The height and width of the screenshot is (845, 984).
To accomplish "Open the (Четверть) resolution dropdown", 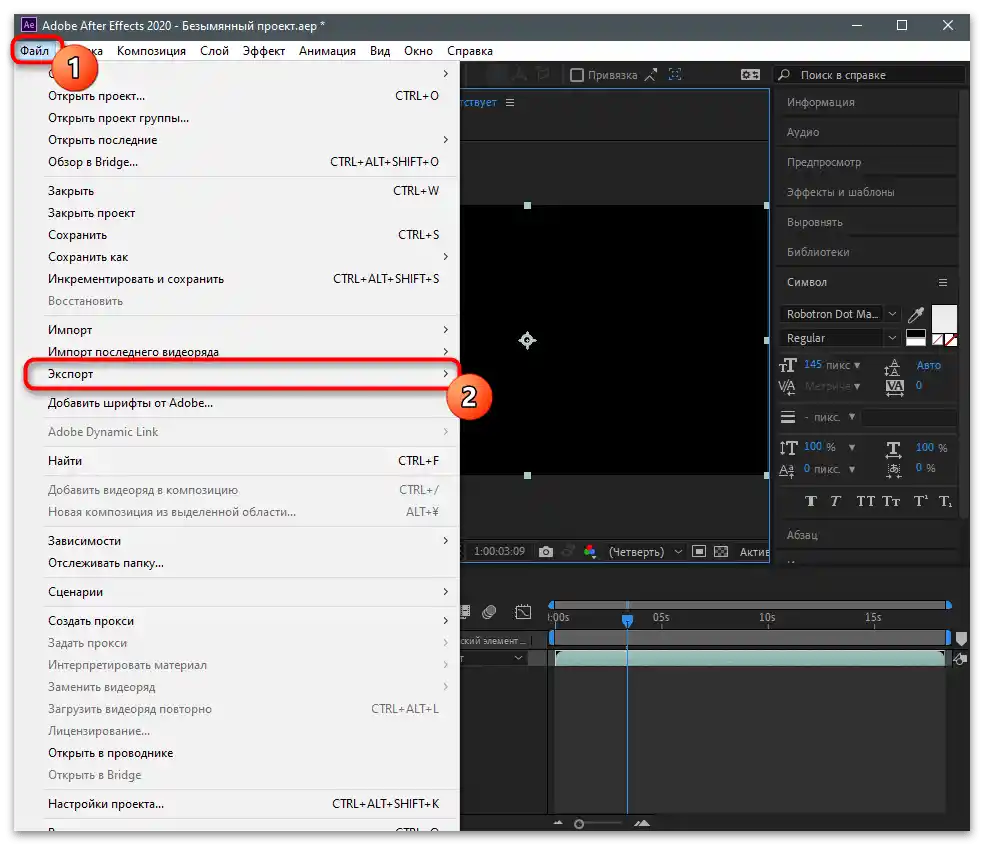I will pos(646,552).
